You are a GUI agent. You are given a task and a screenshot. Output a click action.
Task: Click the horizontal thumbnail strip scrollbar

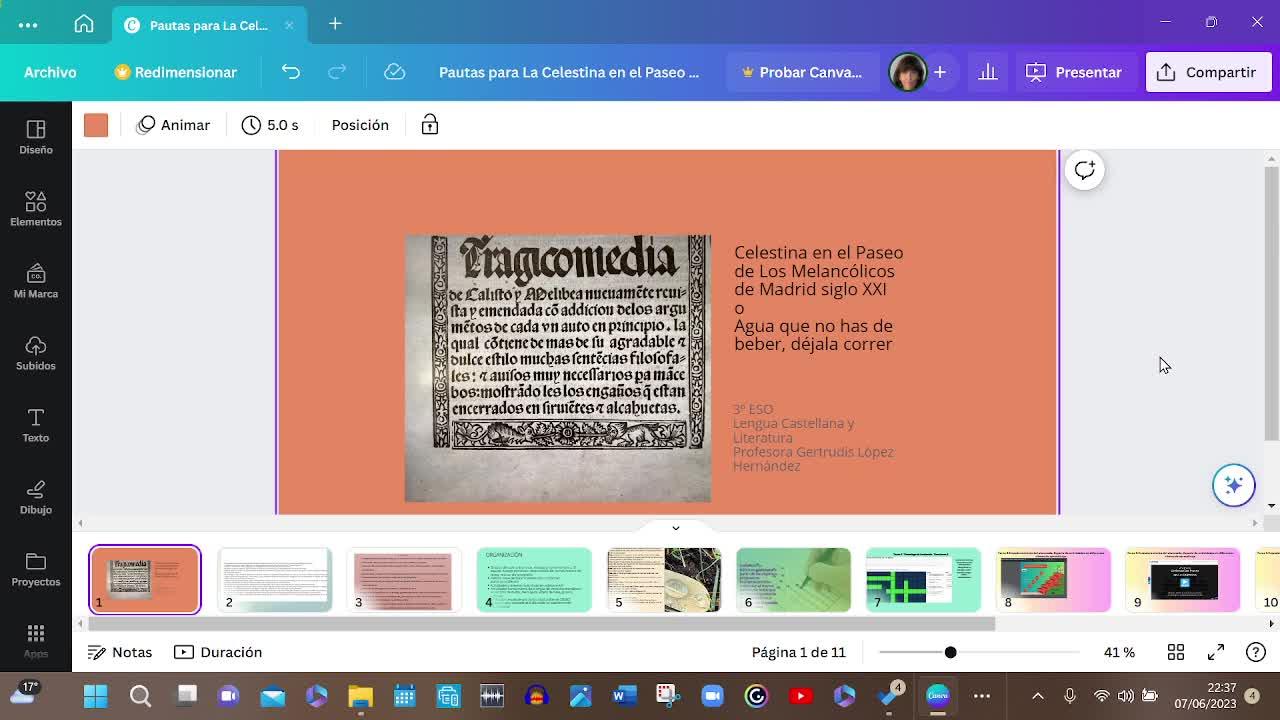point(542,624)
